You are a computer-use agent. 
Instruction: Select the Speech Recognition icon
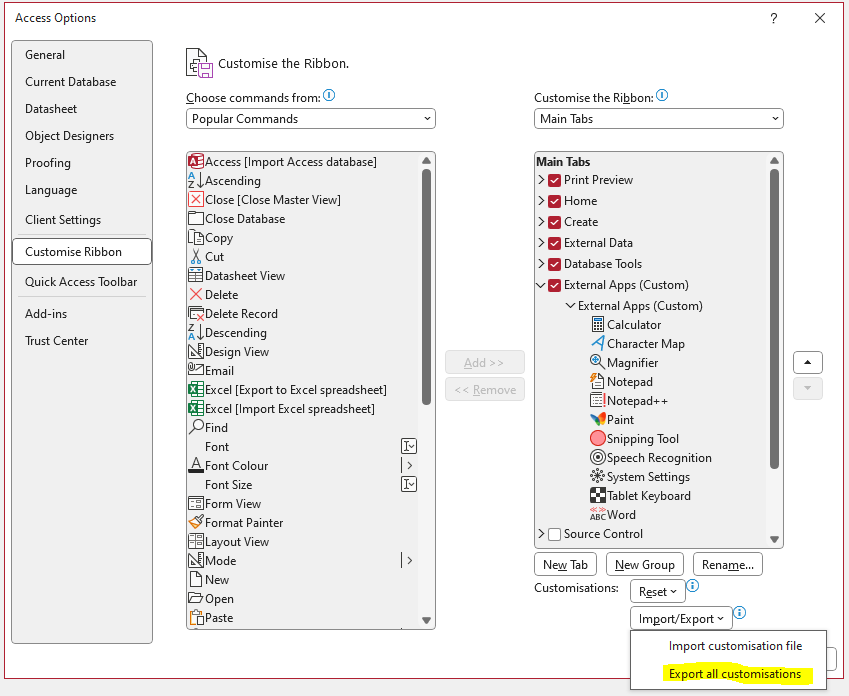(x=597, y=457)
